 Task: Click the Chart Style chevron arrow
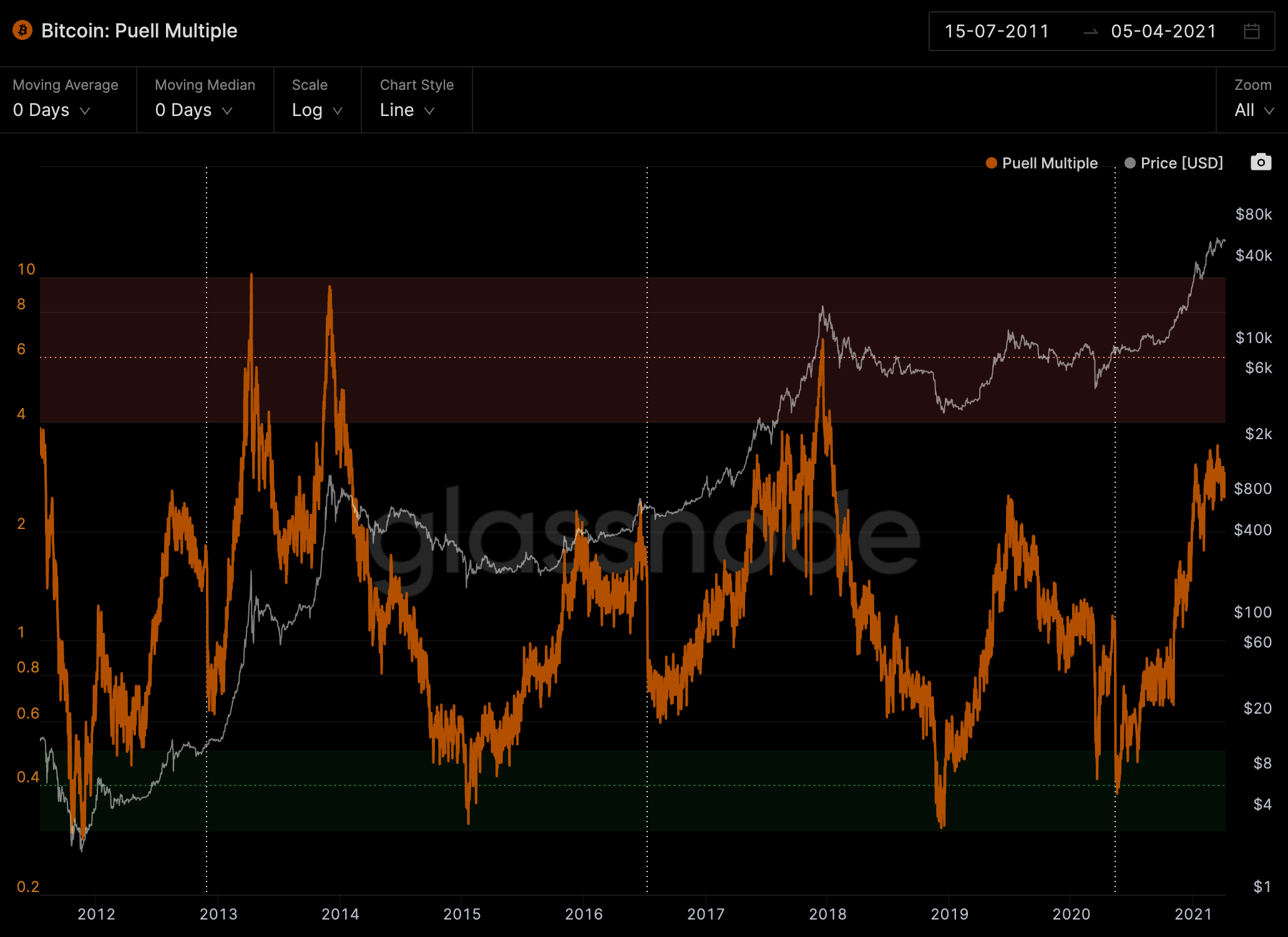[429, 110]
